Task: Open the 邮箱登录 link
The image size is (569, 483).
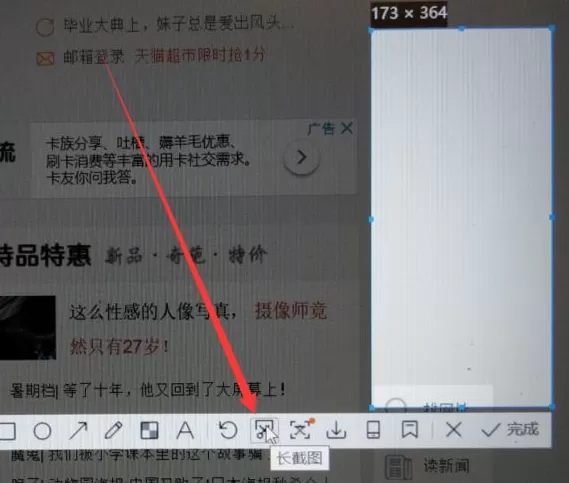Action: click(94, 57)
